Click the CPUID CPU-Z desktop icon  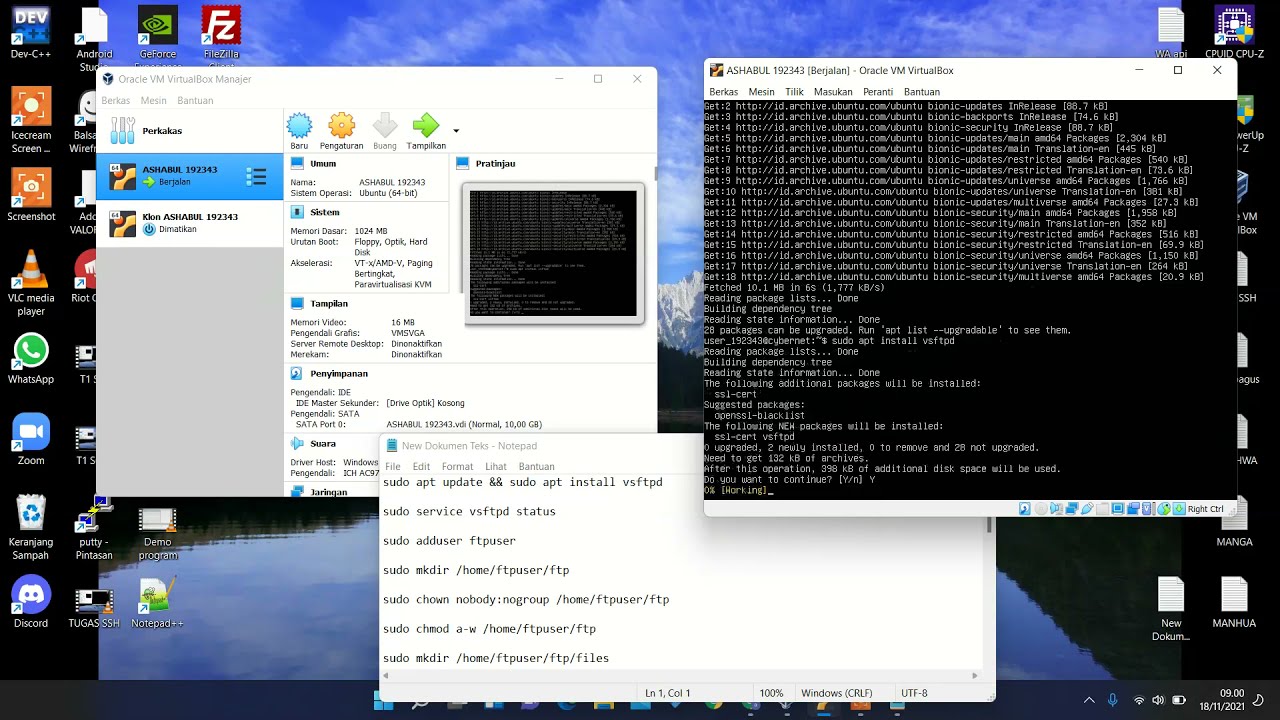(1235, 34)
